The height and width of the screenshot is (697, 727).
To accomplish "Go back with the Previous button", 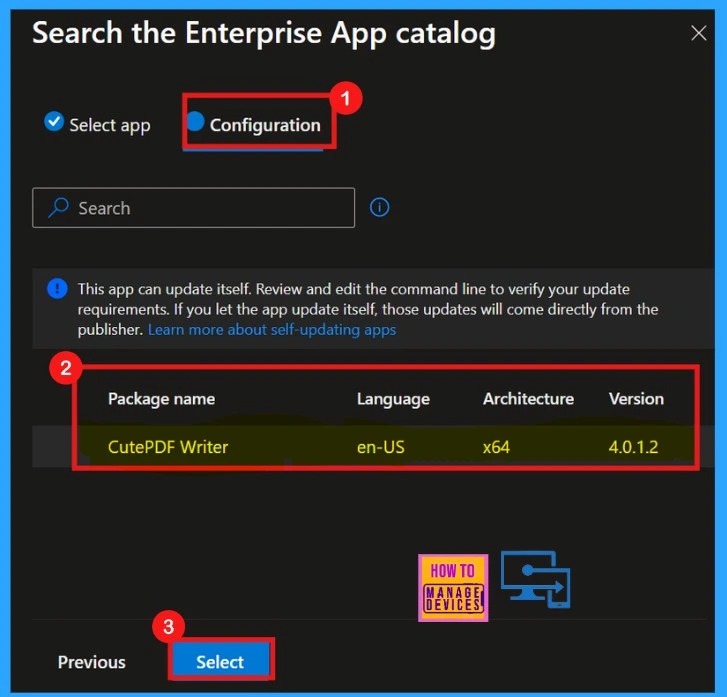I will pyautogui.click(x=92, y=662).
